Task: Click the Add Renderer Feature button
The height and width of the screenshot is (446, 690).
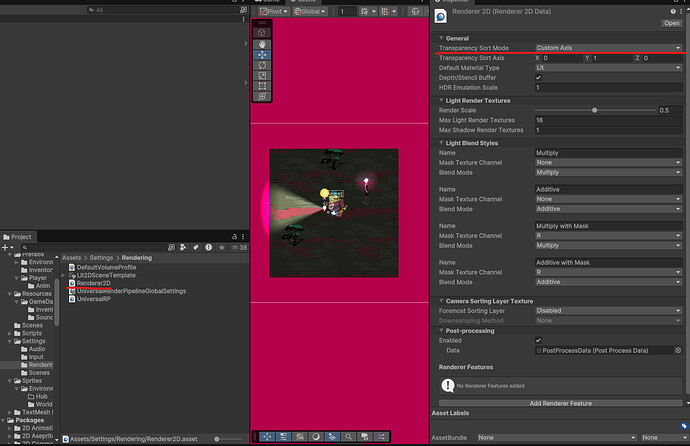Action: 560,403
